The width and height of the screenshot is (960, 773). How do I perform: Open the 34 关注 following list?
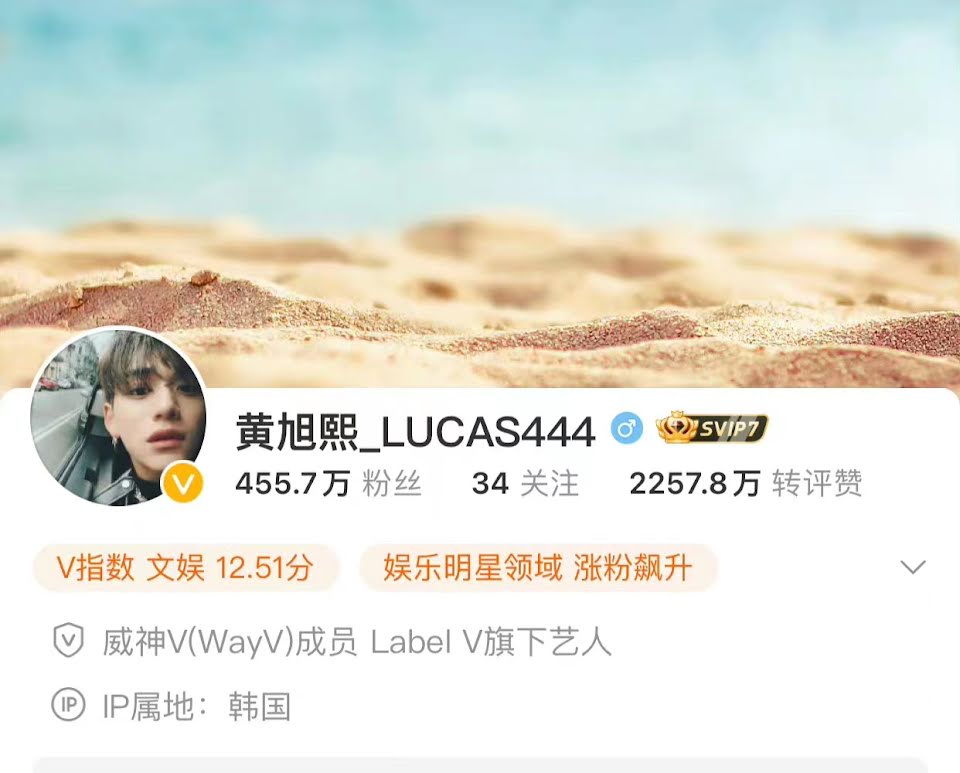(525, 484)
